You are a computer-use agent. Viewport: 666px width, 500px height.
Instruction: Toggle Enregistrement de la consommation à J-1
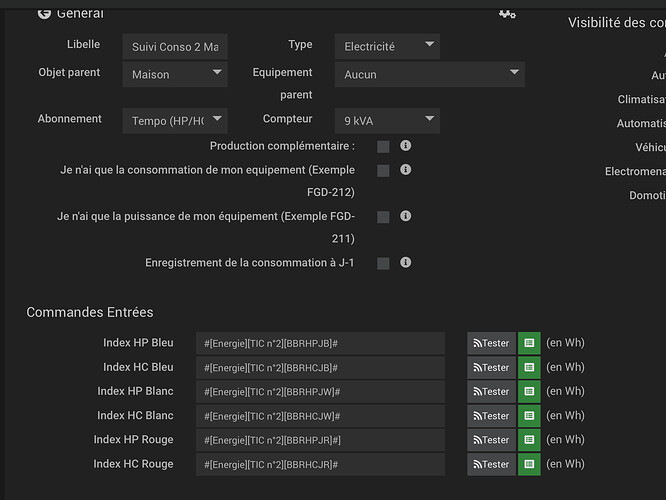pos(383,264)
